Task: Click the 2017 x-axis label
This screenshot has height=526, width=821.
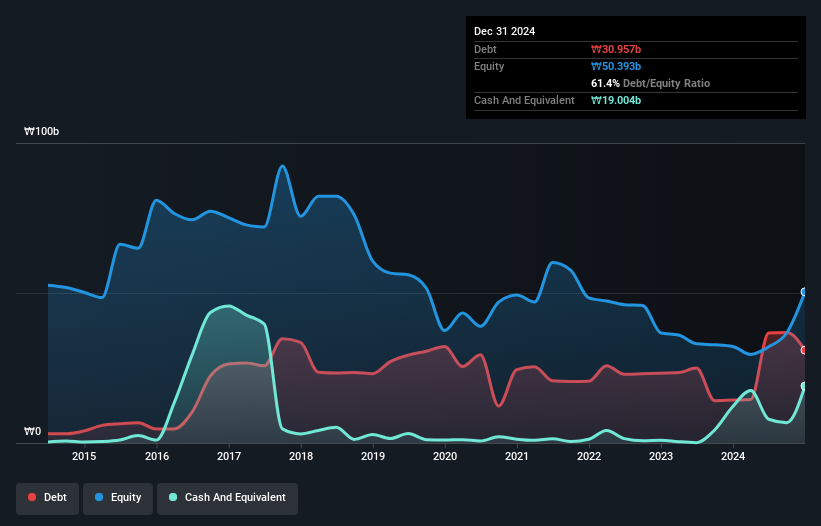Action: pyautogui.click(x=229, y=456)
